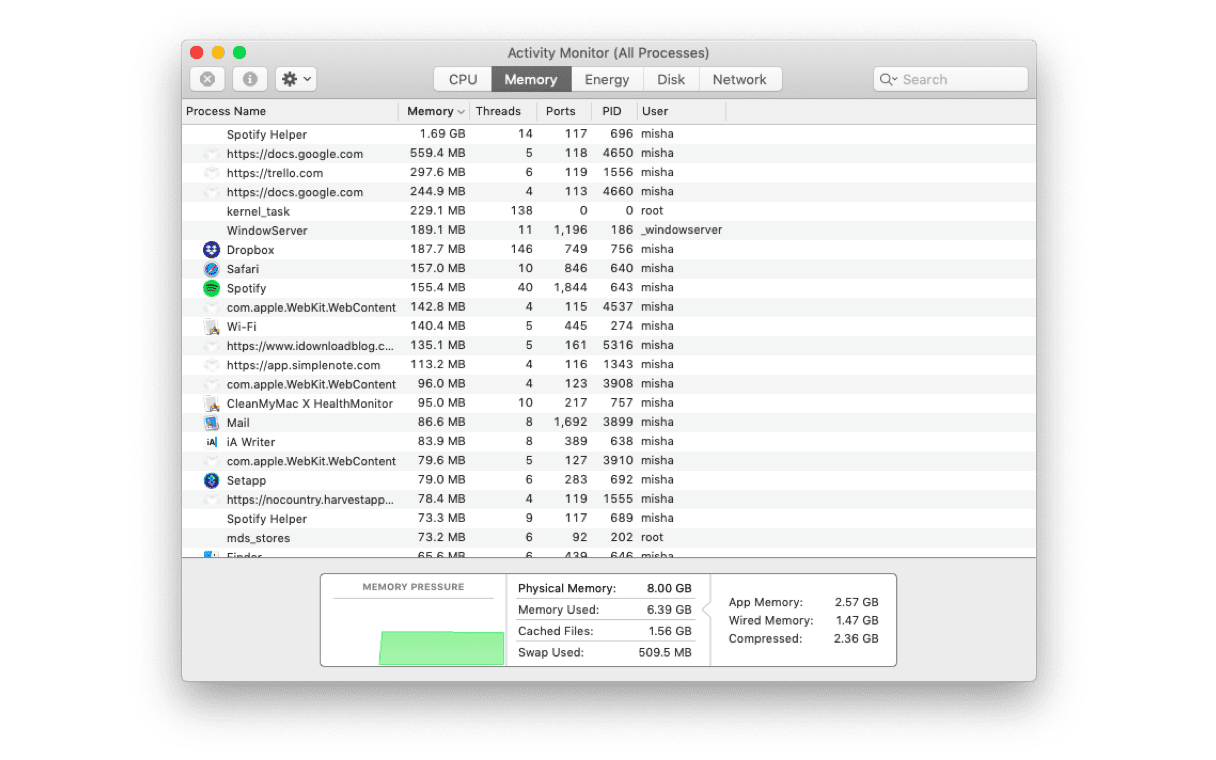Toggle sort order on Memory column header
Image resolution: width=1216 pixels, height=760 pixels.
coord(434,111)
